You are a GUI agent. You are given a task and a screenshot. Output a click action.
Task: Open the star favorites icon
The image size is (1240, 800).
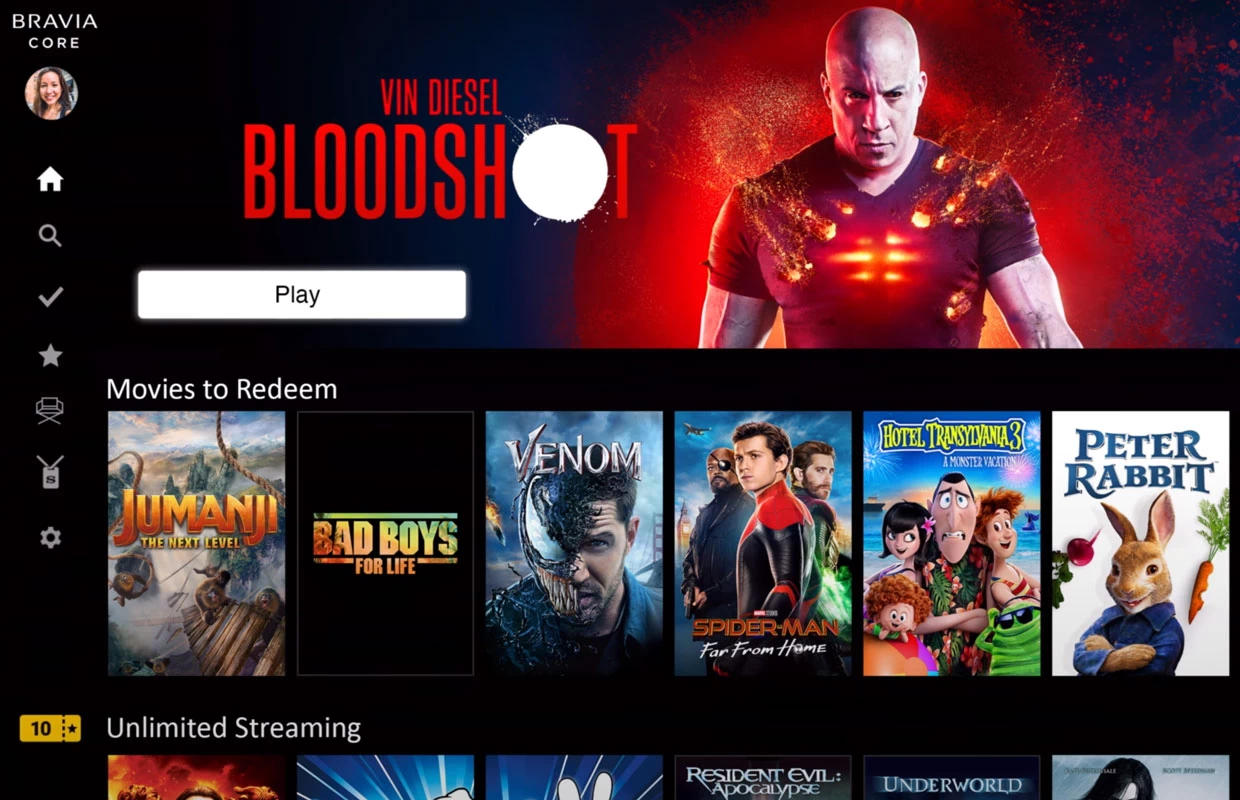click(x=50, y=355)
